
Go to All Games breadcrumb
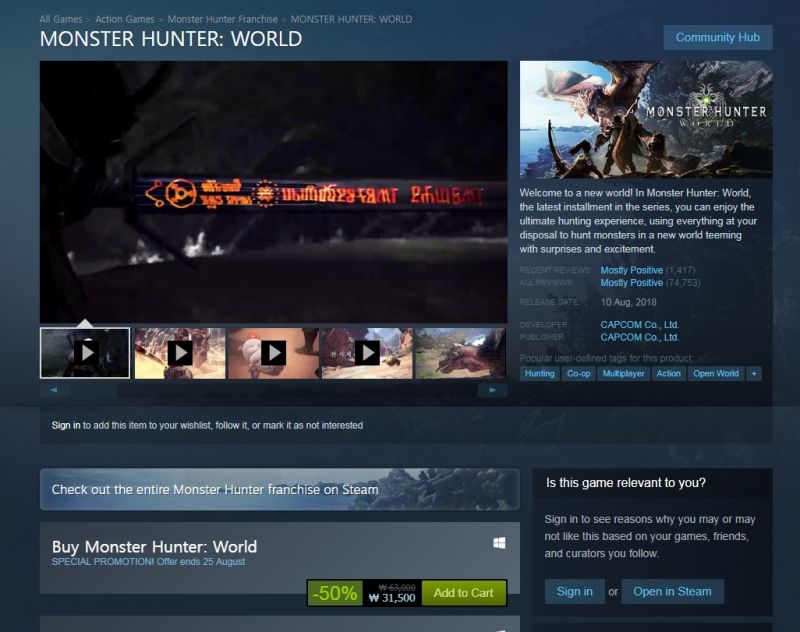(60, 19)
